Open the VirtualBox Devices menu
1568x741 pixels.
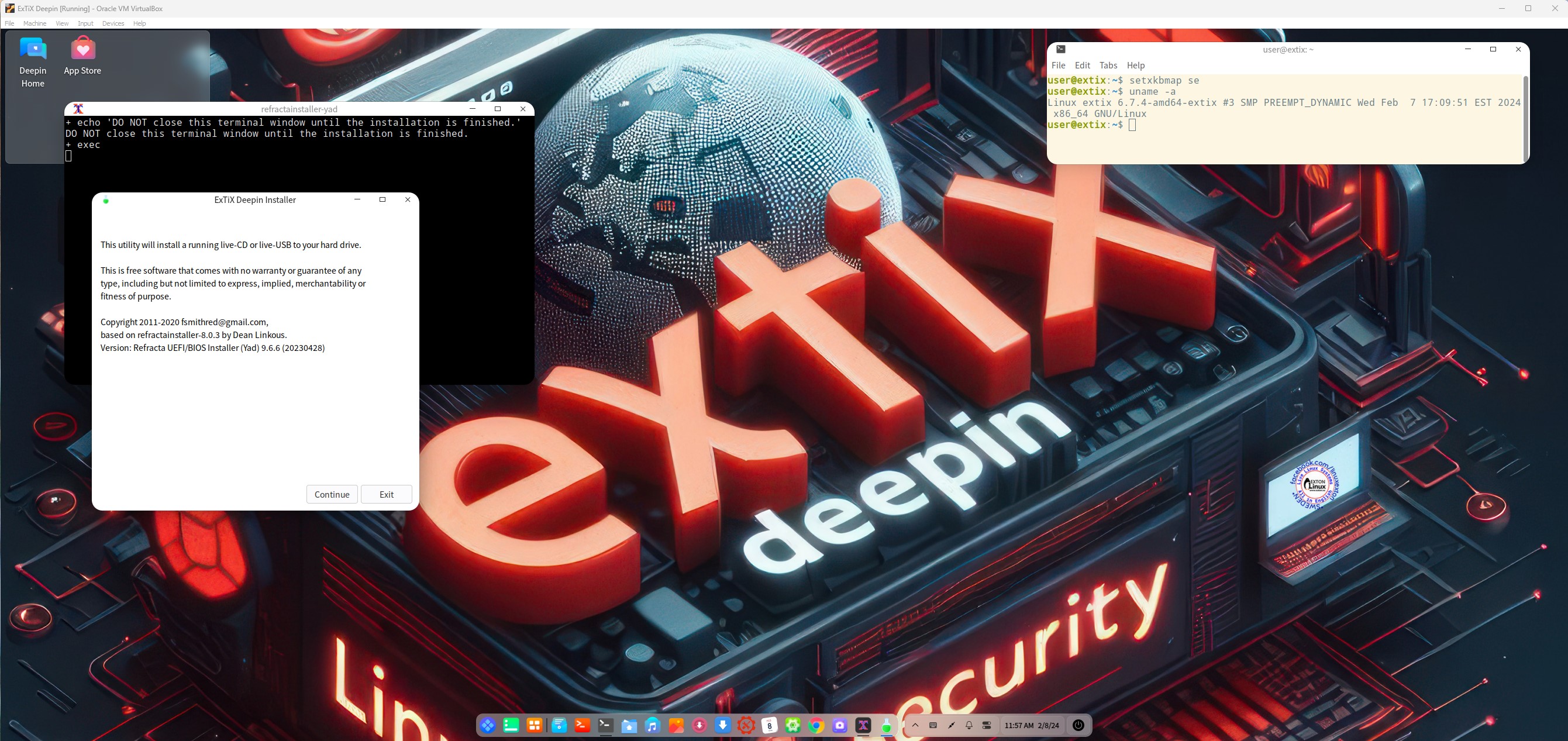[x=113, y=23]
